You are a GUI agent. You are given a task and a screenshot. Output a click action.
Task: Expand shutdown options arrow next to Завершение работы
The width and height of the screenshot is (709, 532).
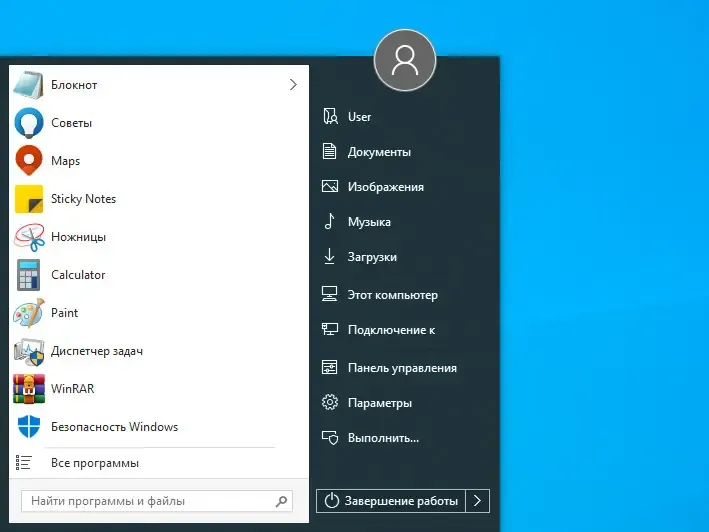click(x=477, y=501)
